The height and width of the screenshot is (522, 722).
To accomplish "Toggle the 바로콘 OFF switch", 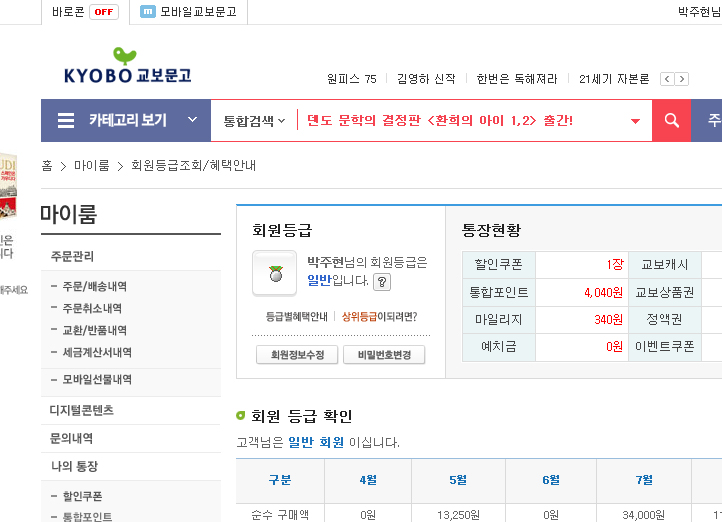I will pos(104,12).
